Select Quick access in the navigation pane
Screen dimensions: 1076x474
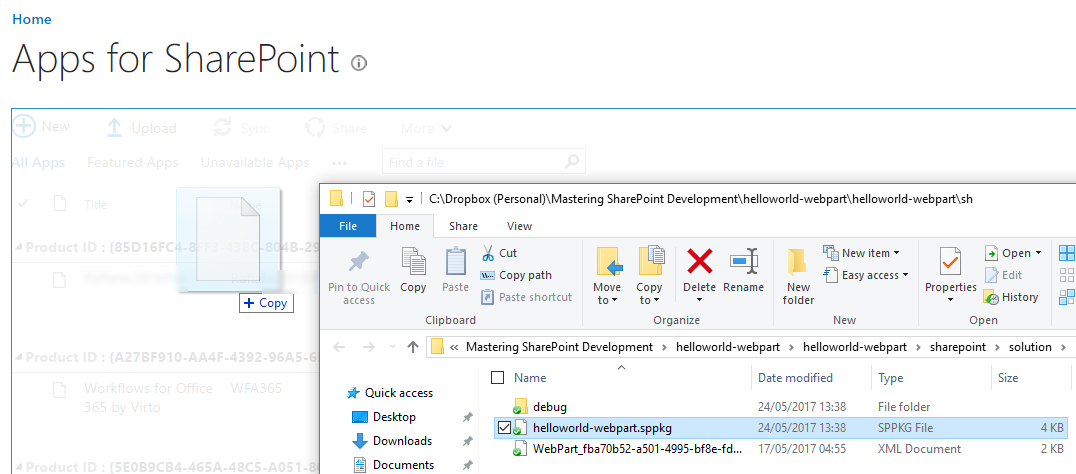coord(399,393)
